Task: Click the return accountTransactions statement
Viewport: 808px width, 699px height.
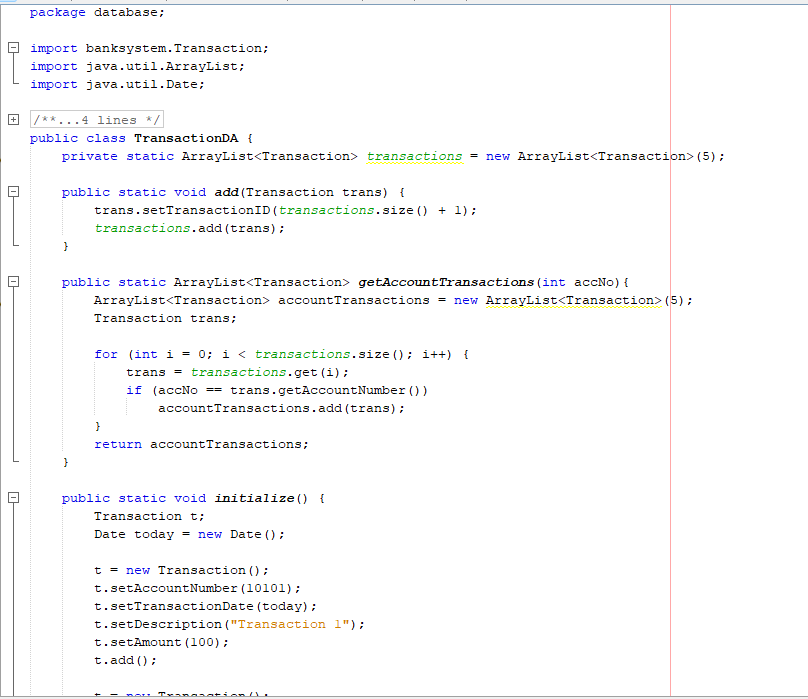Action: (200, 443)
